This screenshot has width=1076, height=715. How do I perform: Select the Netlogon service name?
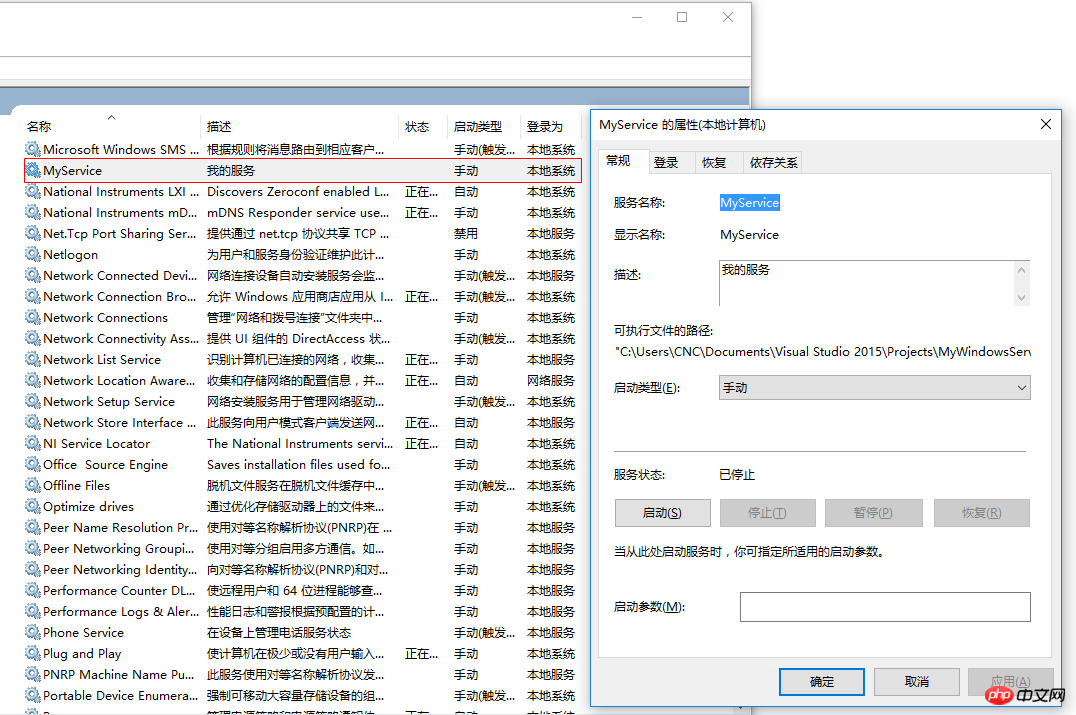(71, 255)
